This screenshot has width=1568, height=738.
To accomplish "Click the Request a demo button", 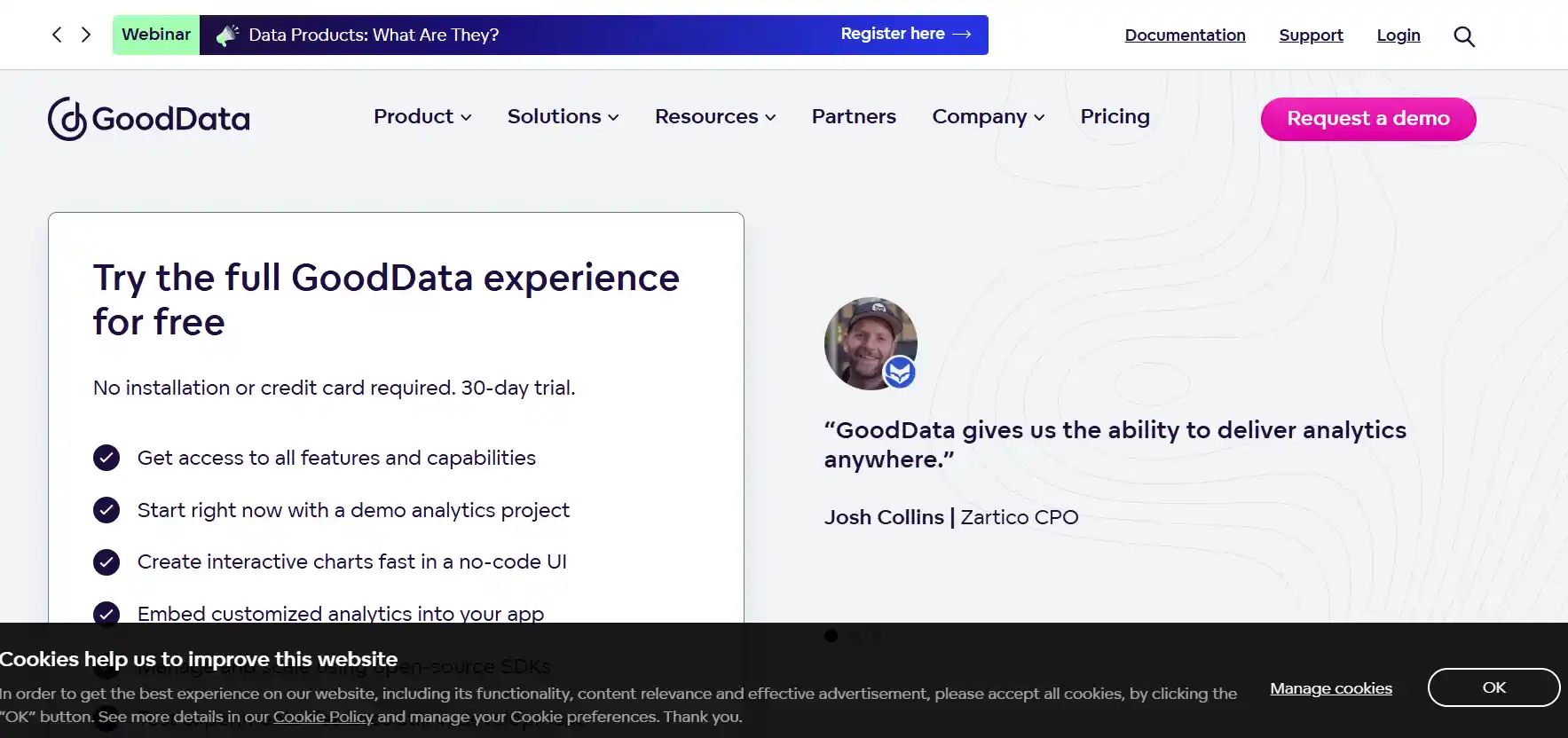I will [1368, 119].
